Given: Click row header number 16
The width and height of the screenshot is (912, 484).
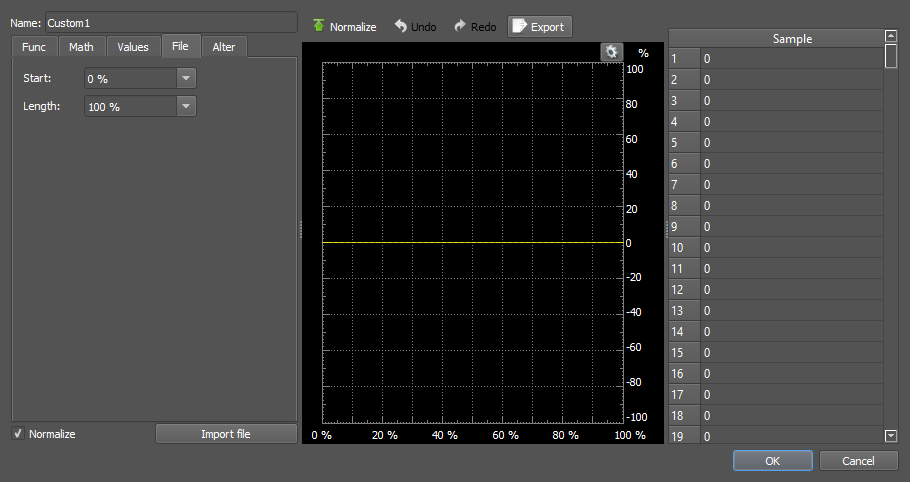Looking at the screenshot, I should (x=685, y=373).
